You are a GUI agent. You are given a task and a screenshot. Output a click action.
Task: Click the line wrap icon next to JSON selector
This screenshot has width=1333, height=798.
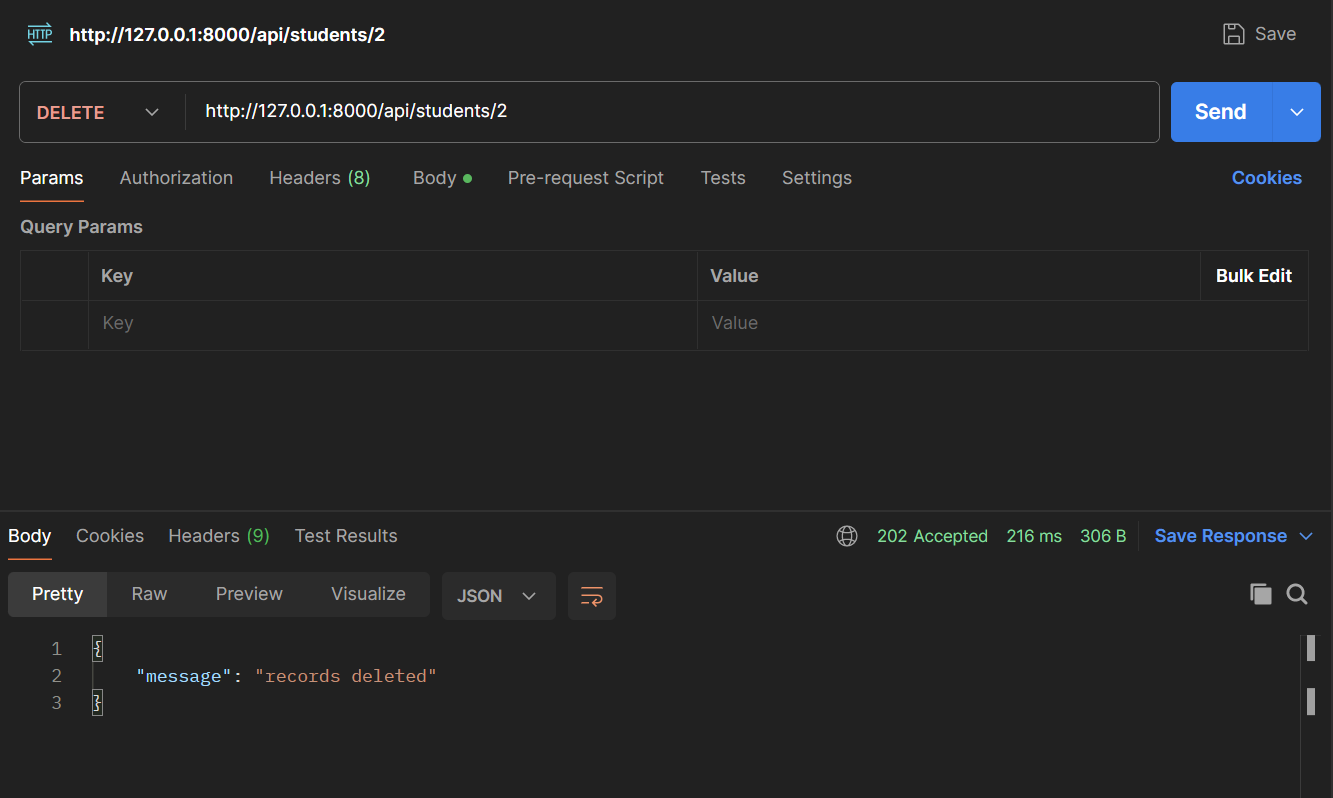pos(591,595)
